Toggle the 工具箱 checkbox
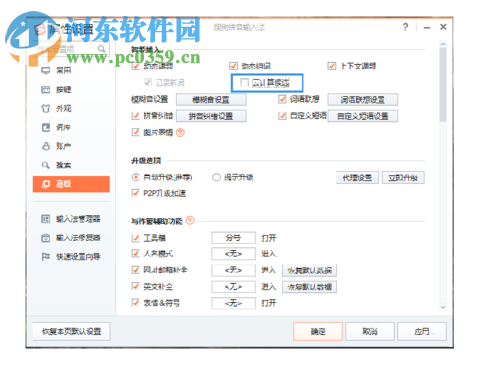The height and width of the screenshot is (387, 500). click(x=135, y=238)
